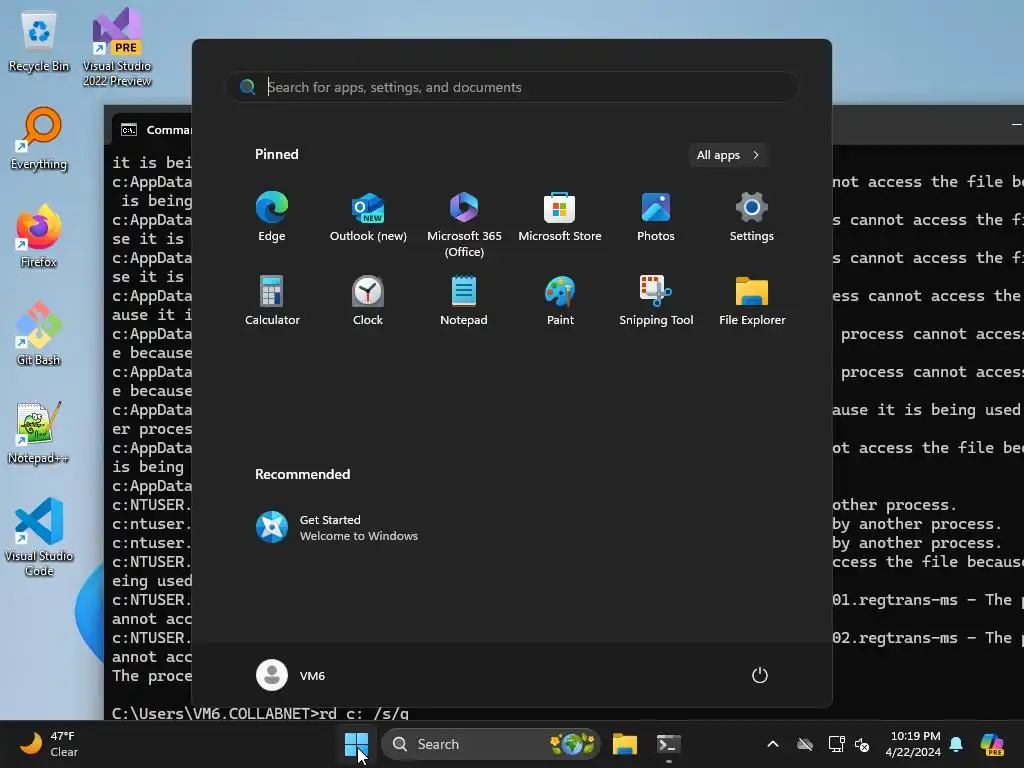Click the Pinned section heading
Viewport: 1024px width, 768px height.
point(277,155)
